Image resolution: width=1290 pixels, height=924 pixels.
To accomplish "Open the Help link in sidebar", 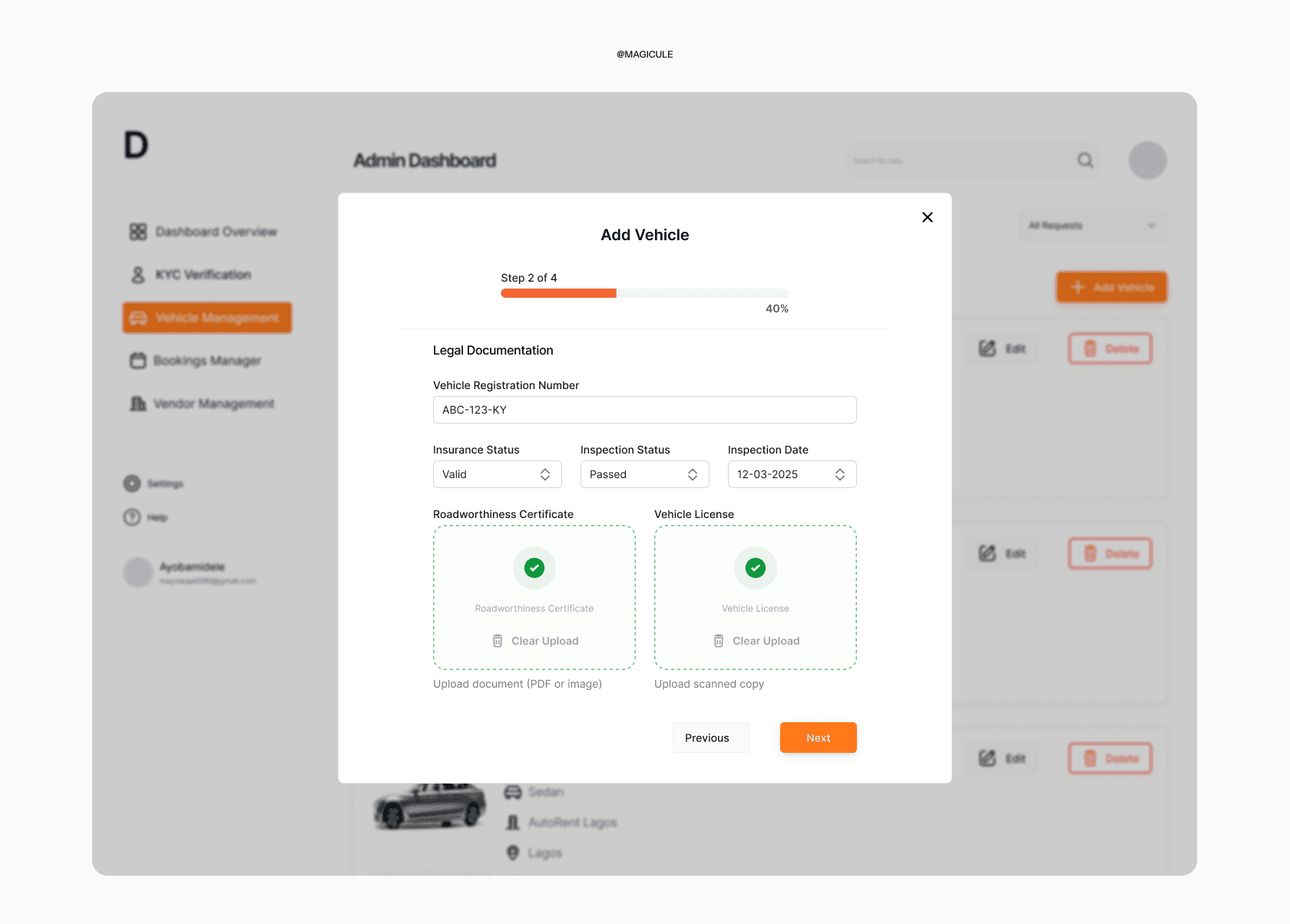I will (x=146, y=517).
